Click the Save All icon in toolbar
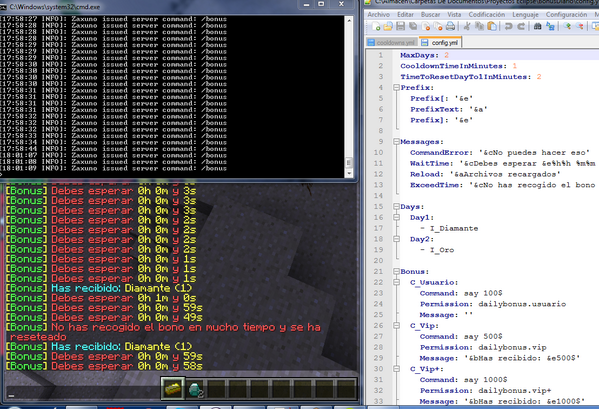Viewport: 599px width, 409px height. (x=413, y=26)
